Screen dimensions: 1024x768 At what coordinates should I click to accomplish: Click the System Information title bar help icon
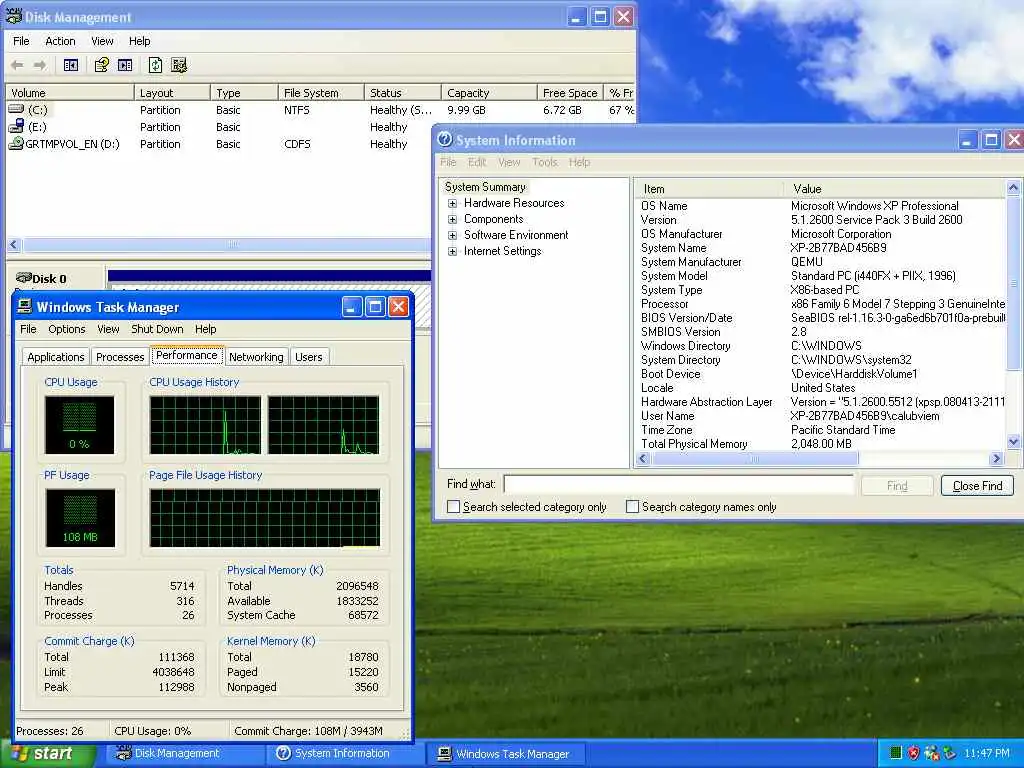point(445,139)
